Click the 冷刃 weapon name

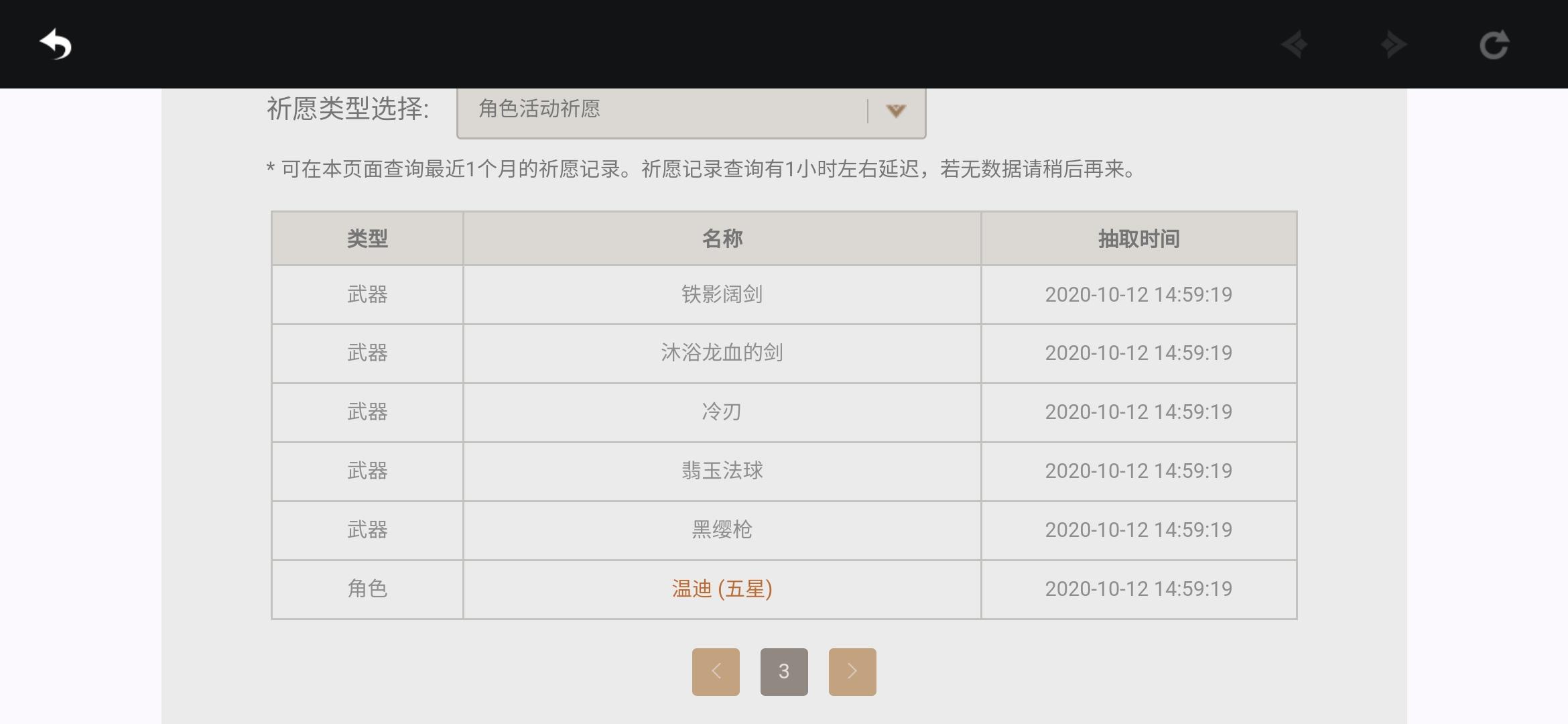click(722, 412)
